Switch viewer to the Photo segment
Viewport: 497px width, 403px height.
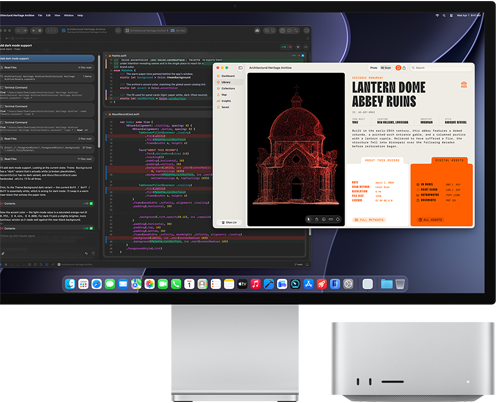(x=374, y=68)
